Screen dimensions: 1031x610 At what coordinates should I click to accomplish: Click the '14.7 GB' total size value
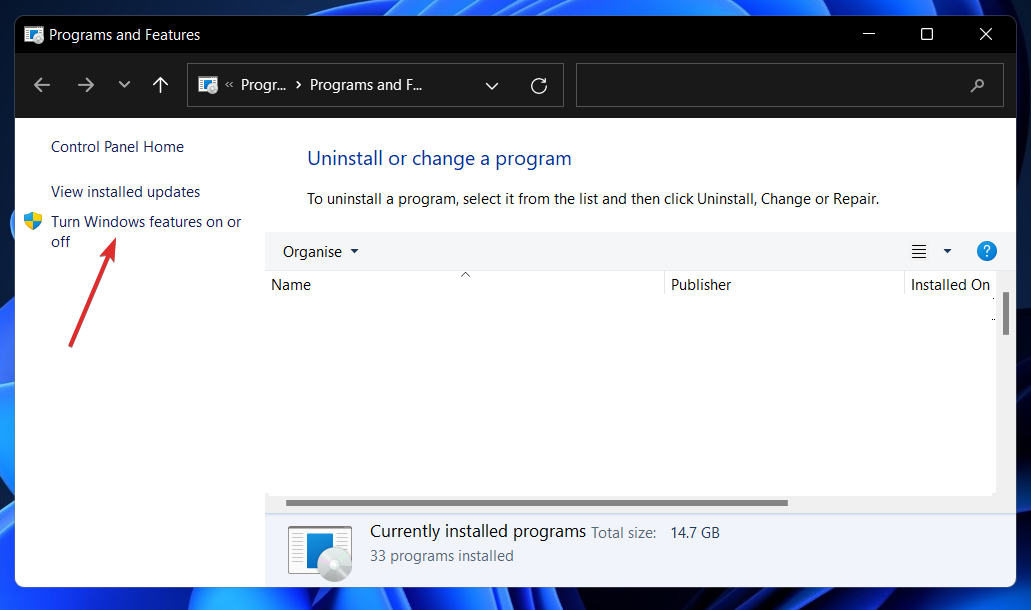click(695, 532)
